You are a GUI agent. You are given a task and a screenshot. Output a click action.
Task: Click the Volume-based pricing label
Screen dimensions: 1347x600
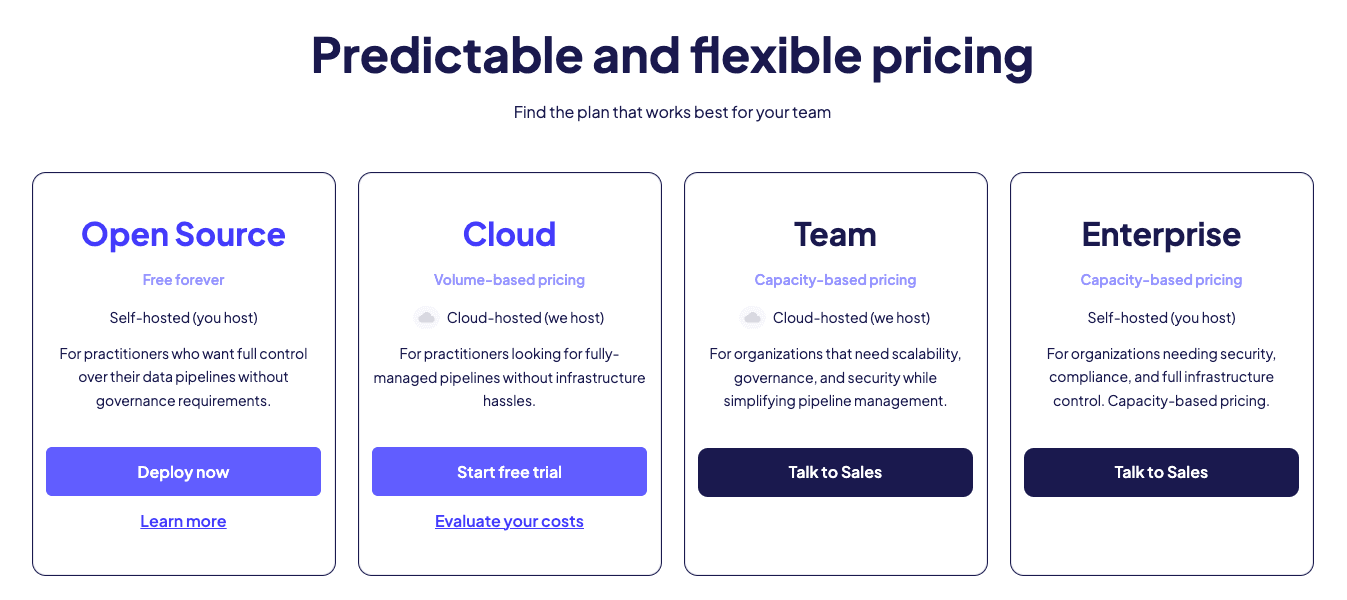[509, 280]
